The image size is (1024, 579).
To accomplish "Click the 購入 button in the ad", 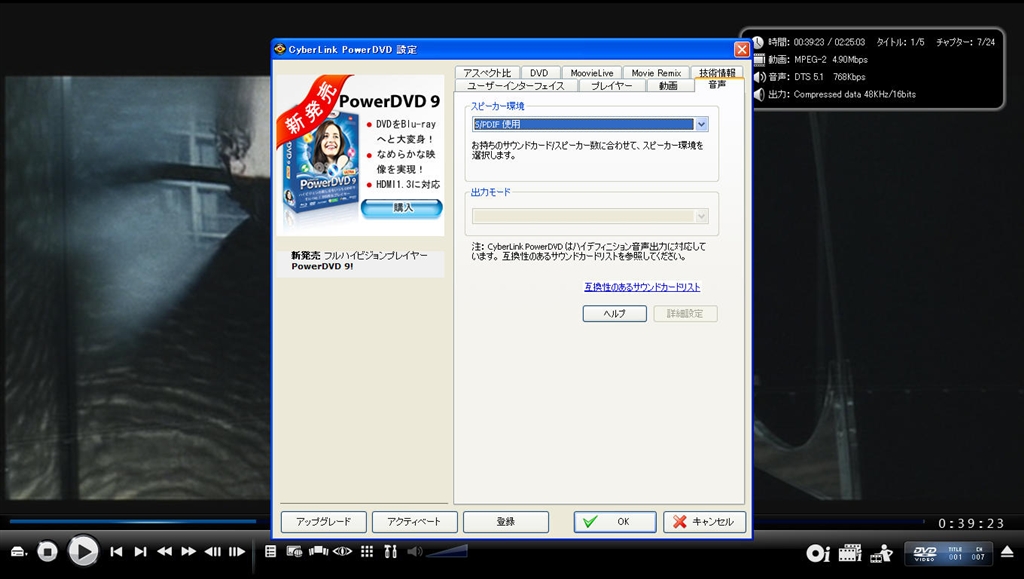I will (402, 208).
